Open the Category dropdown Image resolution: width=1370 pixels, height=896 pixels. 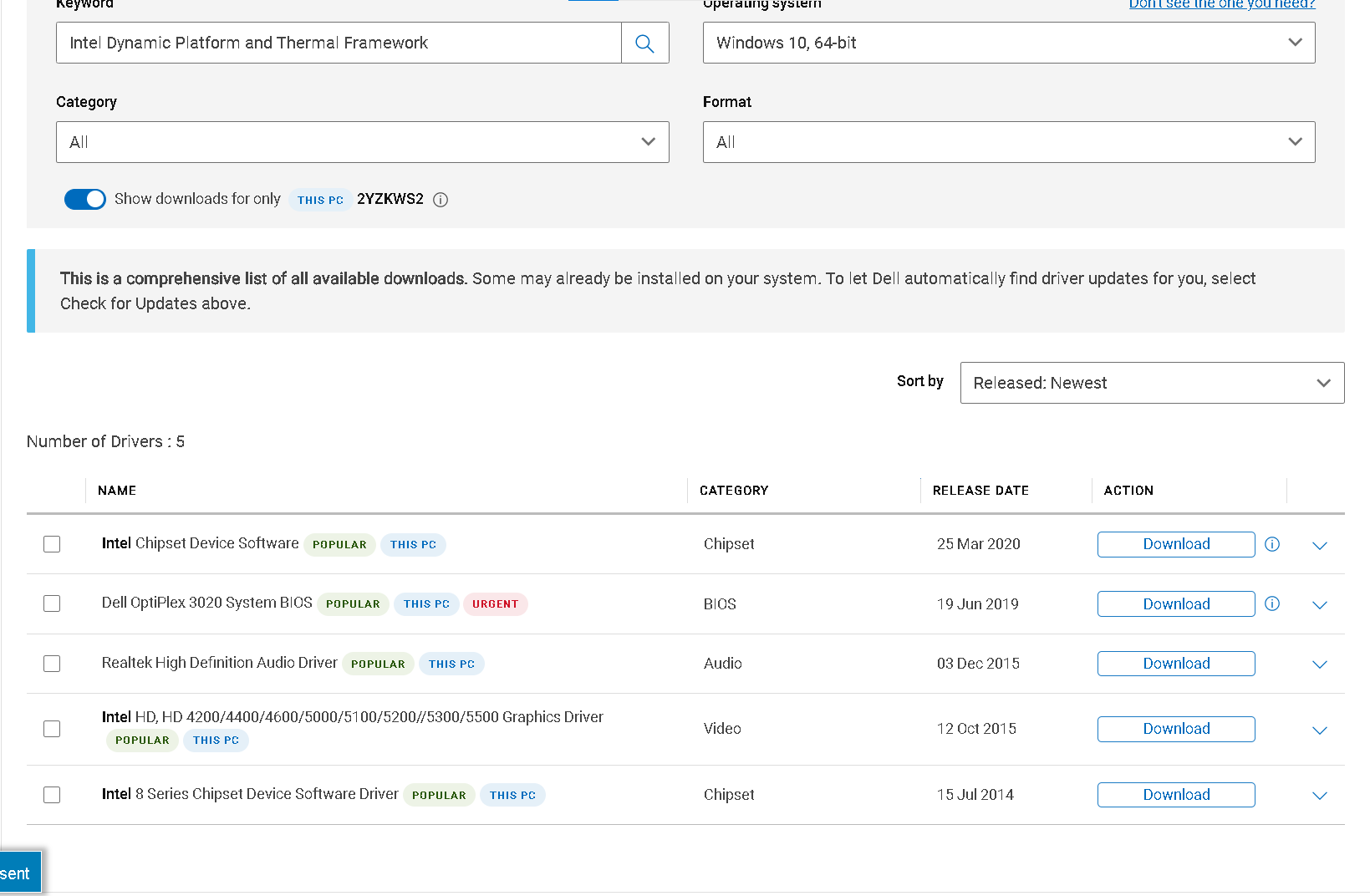(362, 142)
